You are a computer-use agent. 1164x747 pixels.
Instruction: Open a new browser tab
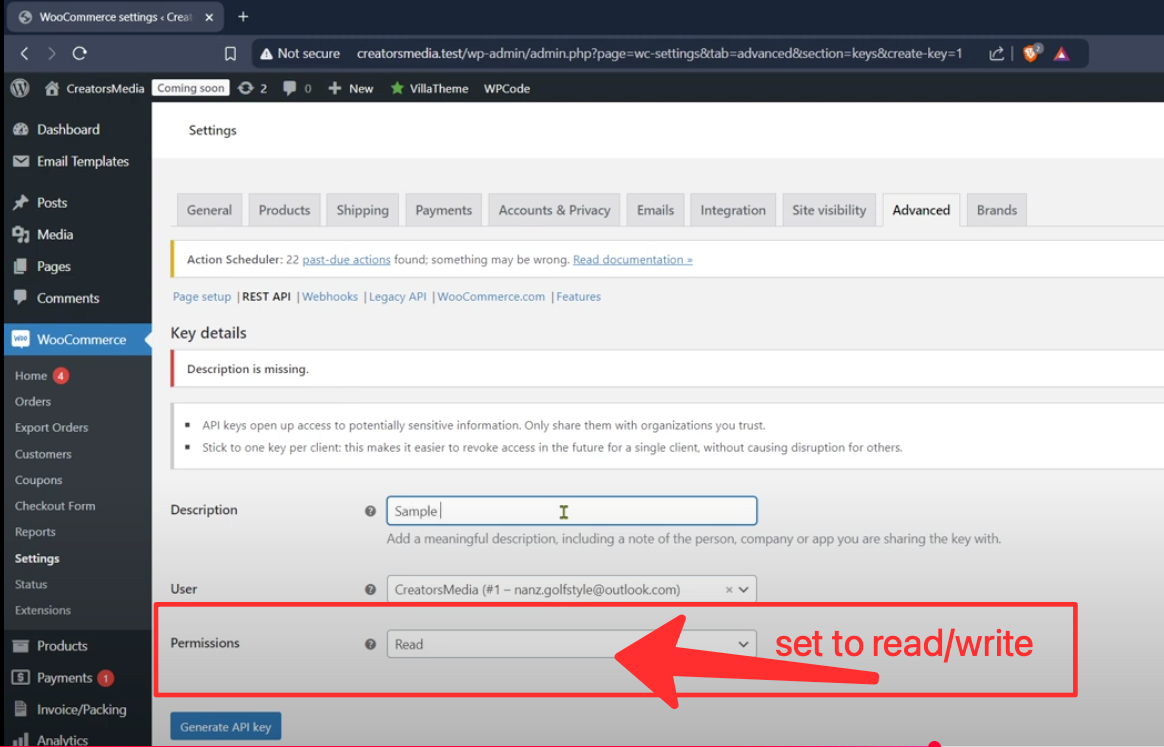(243, 16)
